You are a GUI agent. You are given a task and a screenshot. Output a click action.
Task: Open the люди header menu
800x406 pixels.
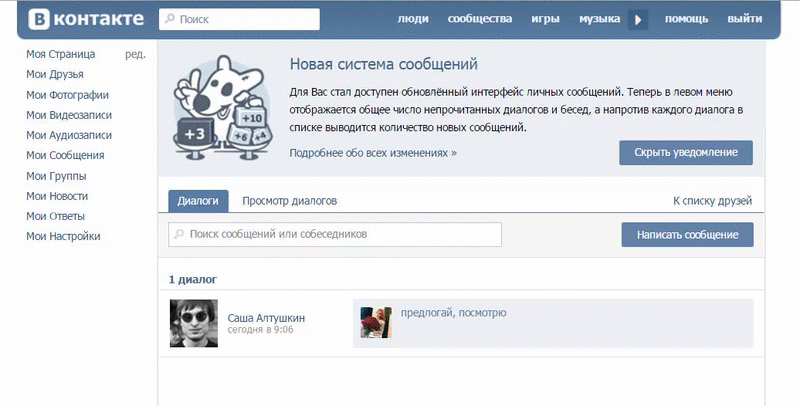click(413, 19)
